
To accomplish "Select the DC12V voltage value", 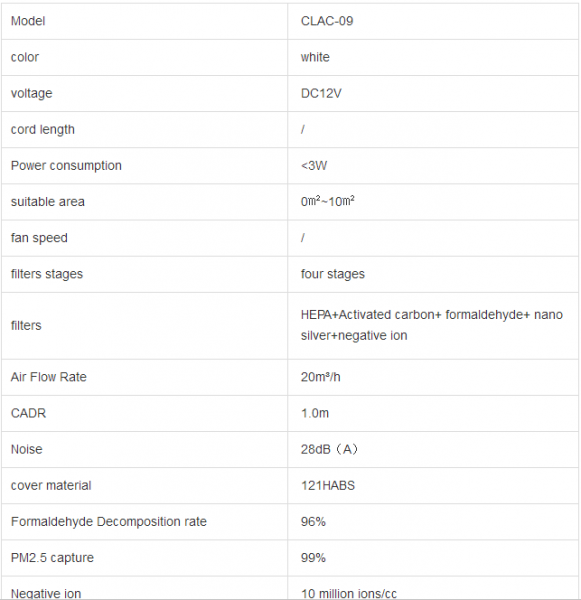I will tap(321, 93).
